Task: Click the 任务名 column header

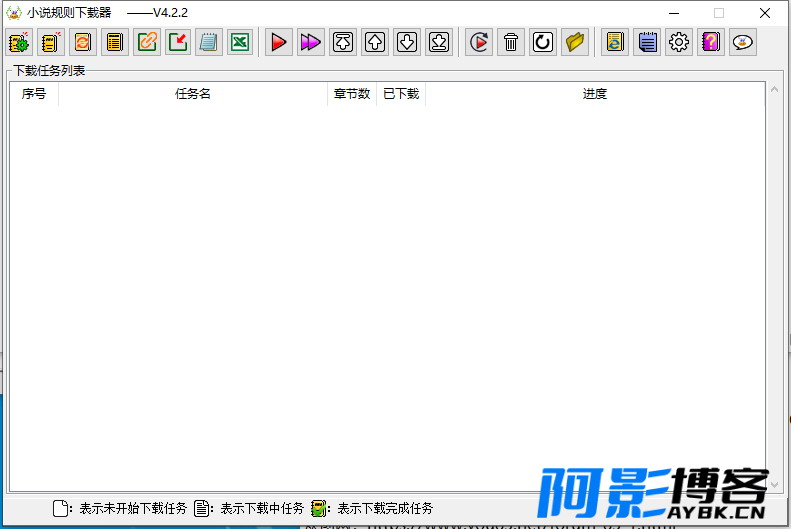Action: tap(193, 94)
